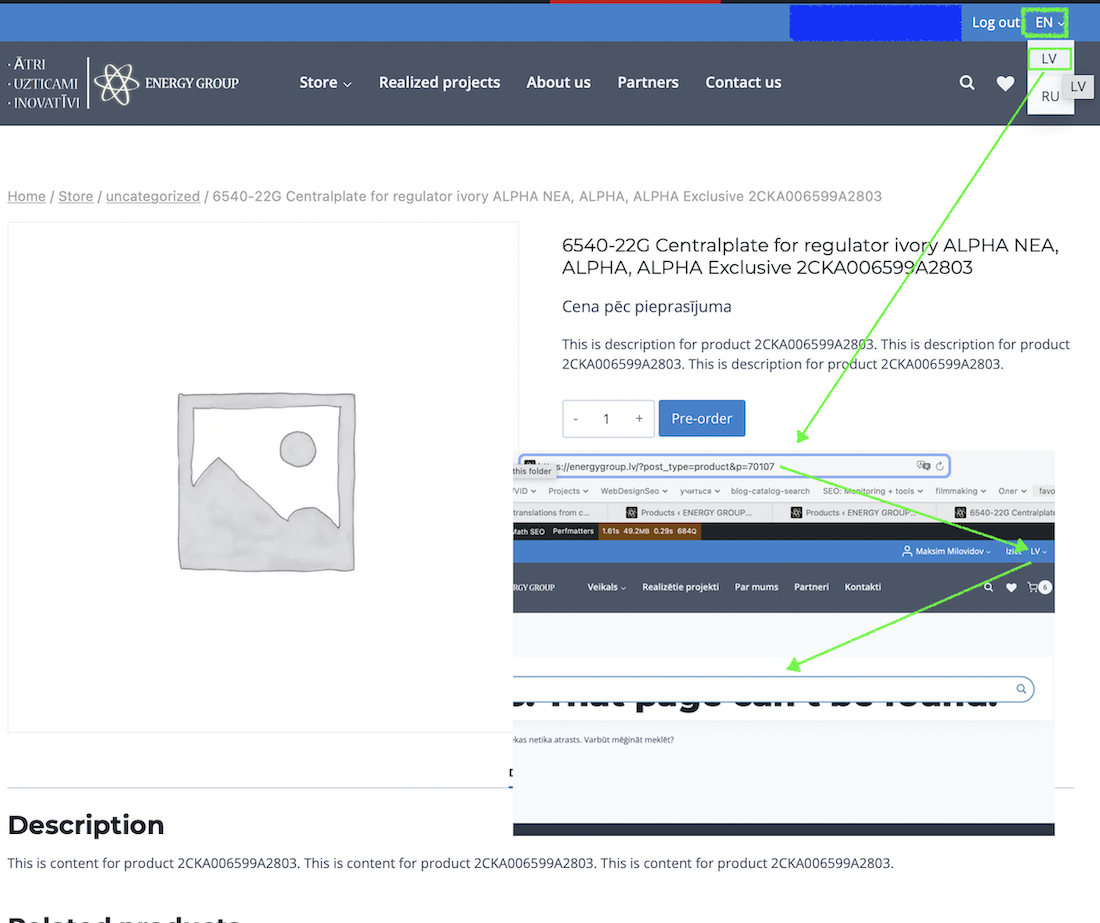
Task: Open the Partners page
Action: [648, 83]
